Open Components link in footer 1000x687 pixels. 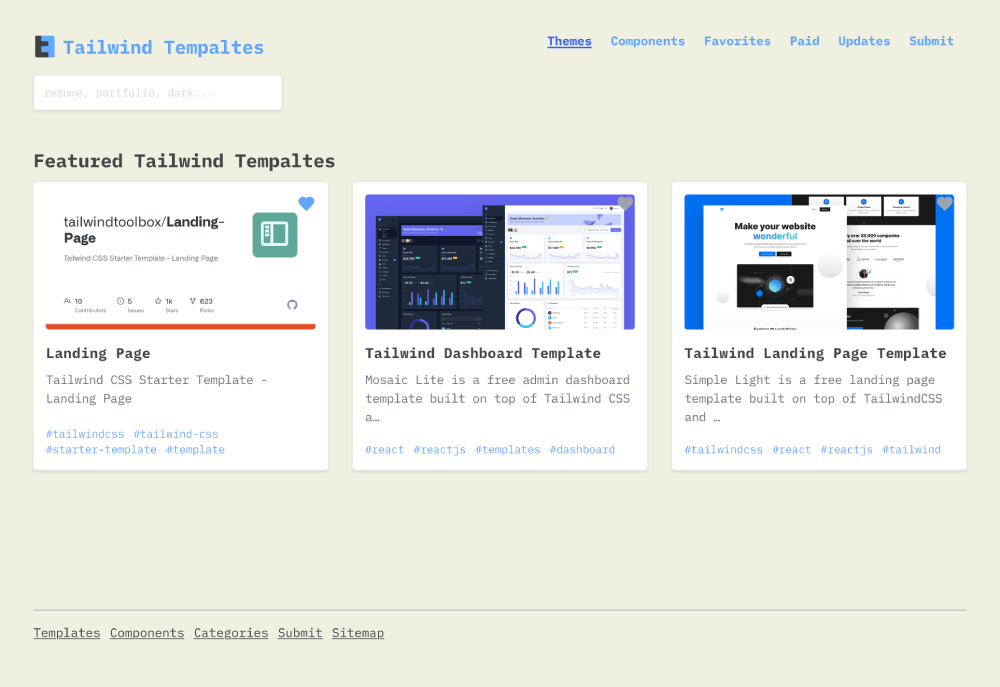click(x=147, y=633)
